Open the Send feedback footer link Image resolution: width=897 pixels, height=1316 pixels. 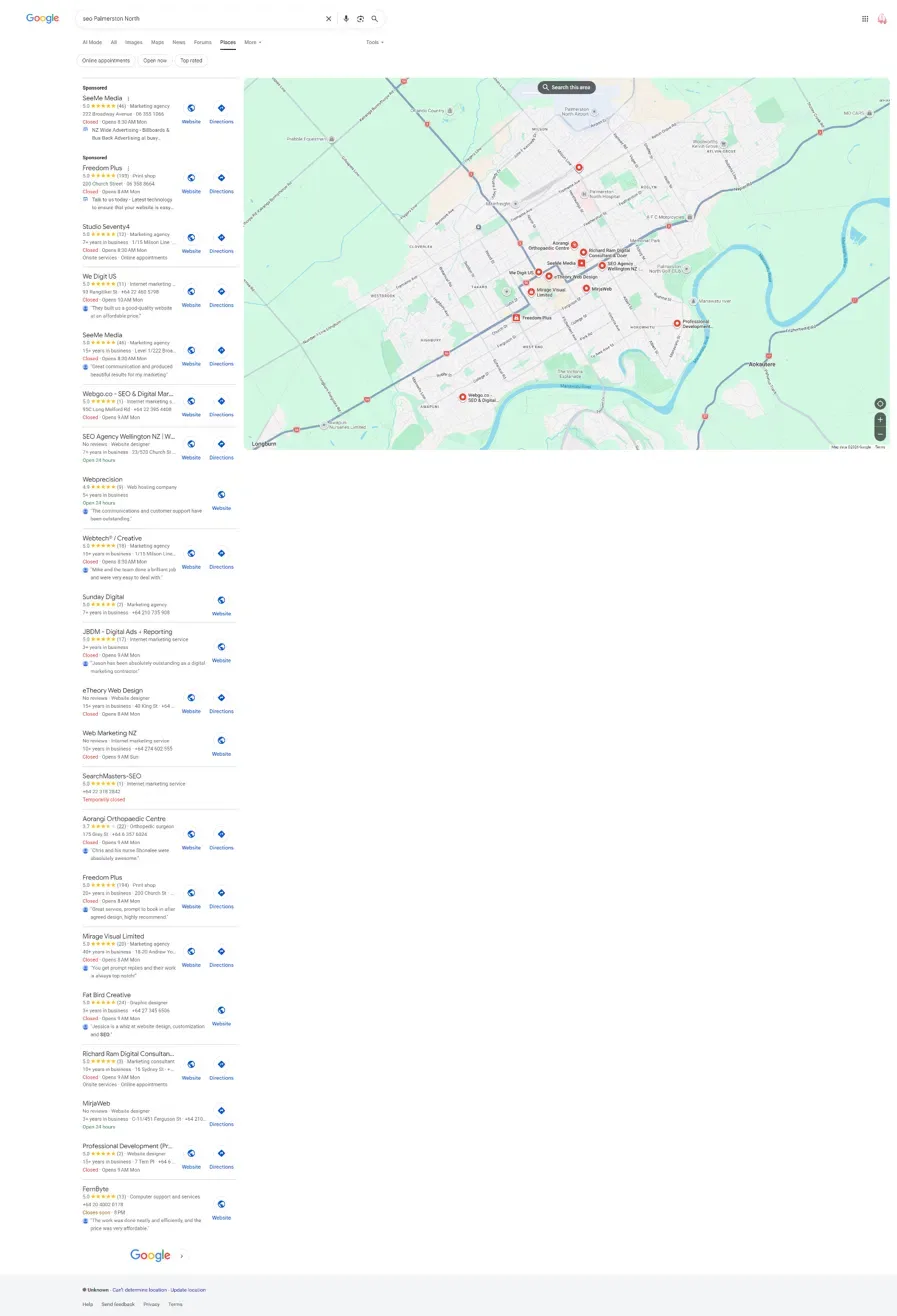(118, 1304)
